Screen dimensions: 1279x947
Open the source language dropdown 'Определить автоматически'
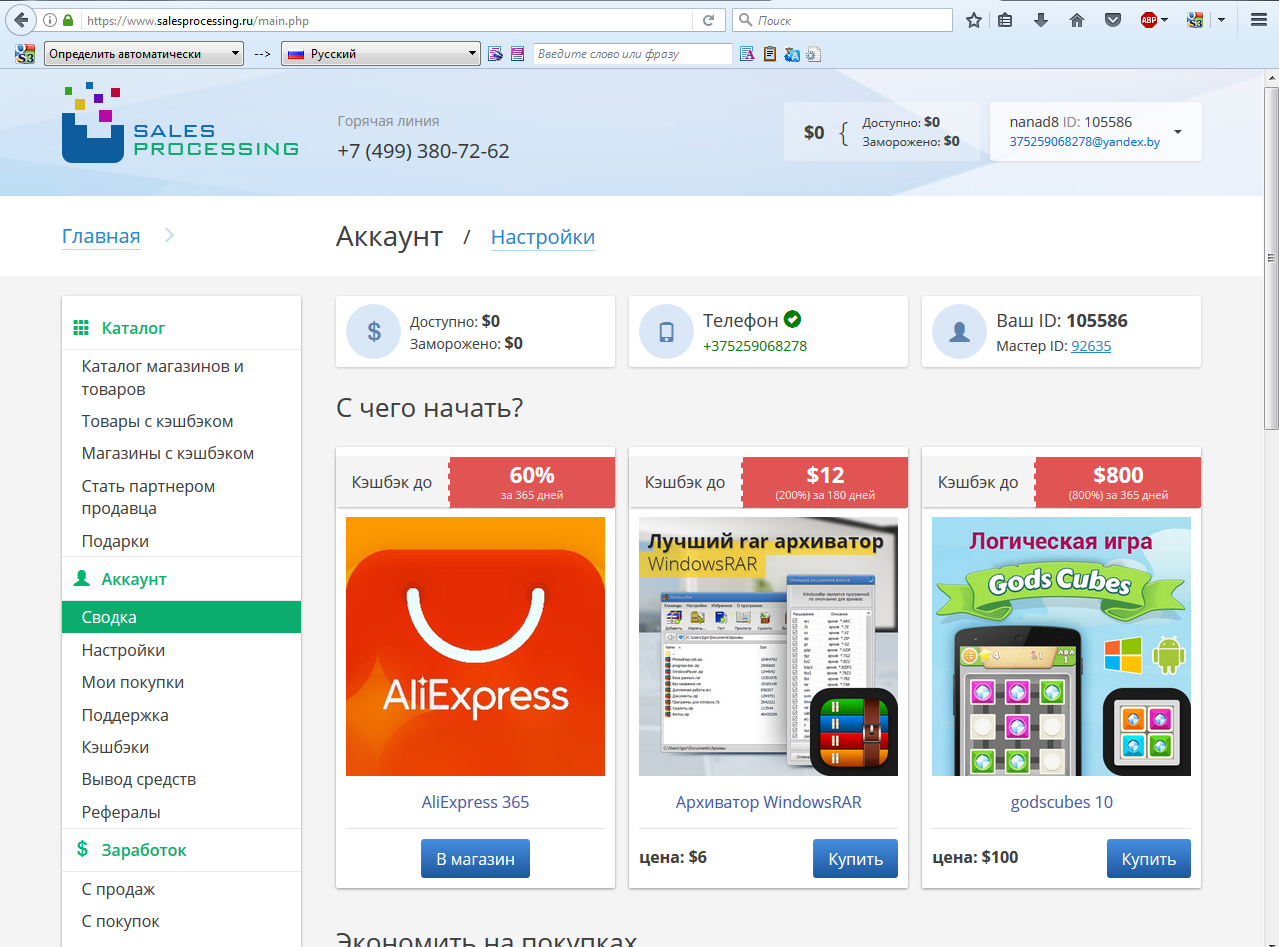point(144,54)
